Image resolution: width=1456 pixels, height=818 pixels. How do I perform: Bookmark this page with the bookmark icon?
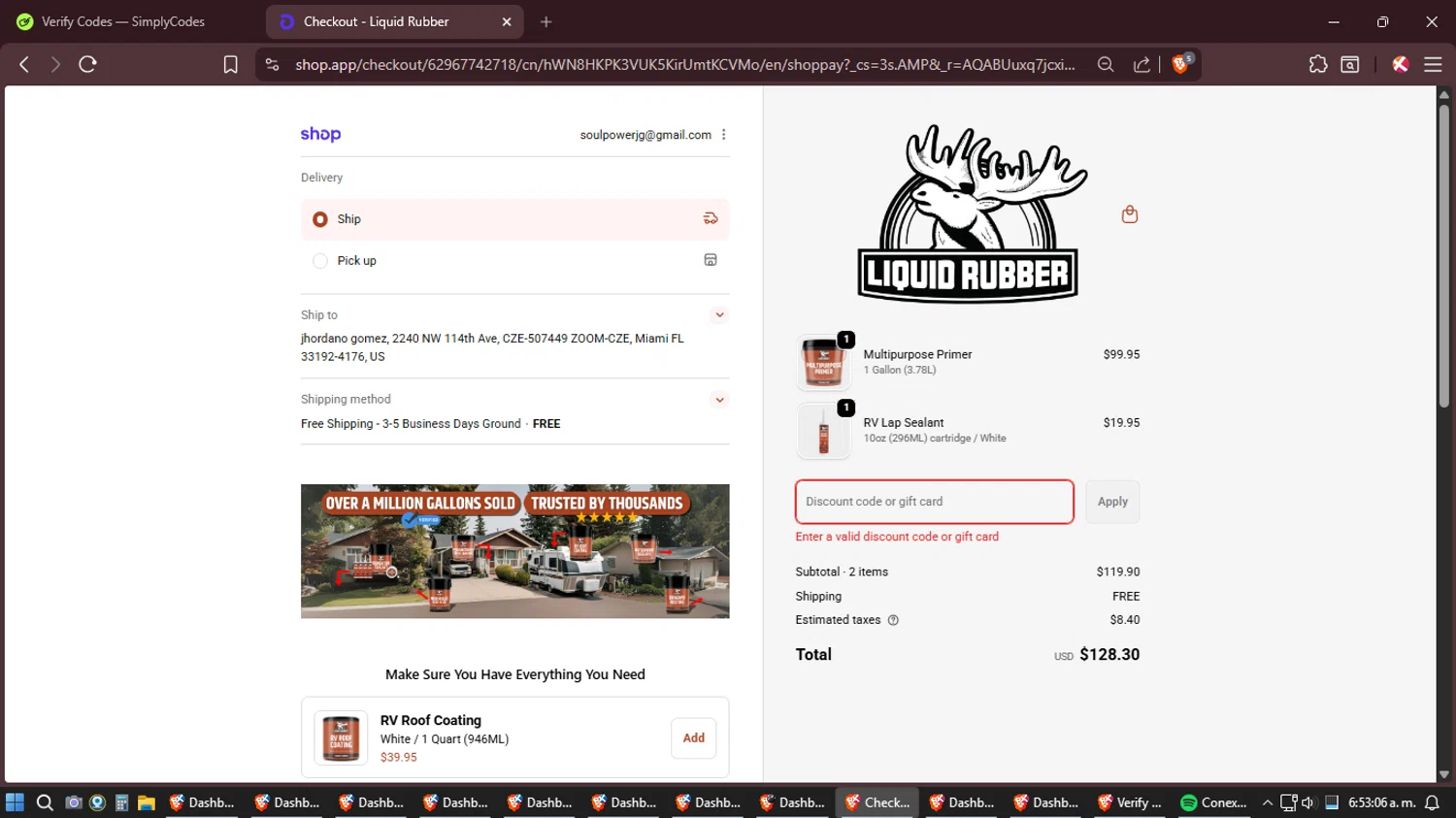[x=230, y=64]
